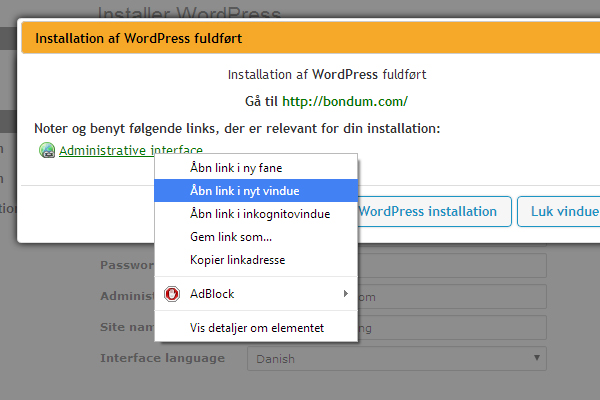The height and width of the screenshot is (400, 600).
Task: Focus the Site name input field
Action: pos(452,327)
